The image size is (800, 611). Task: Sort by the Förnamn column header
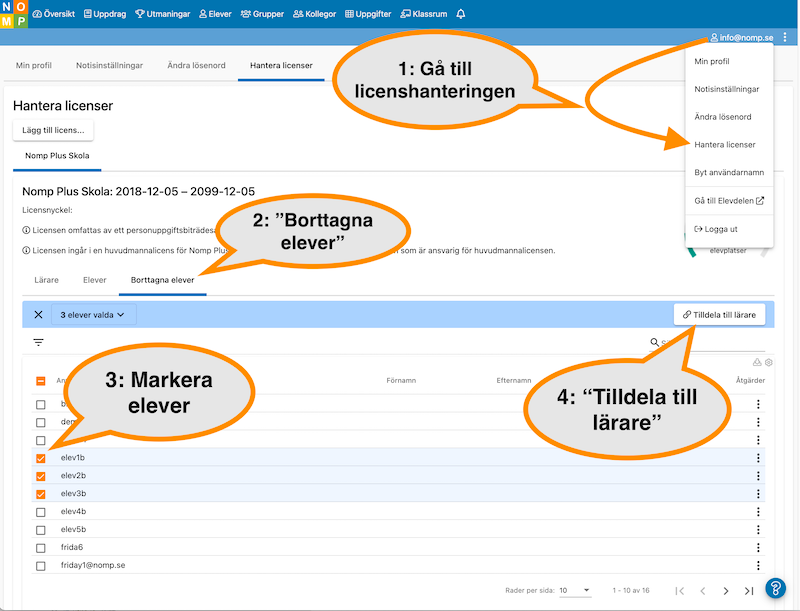tap(401, 380)
